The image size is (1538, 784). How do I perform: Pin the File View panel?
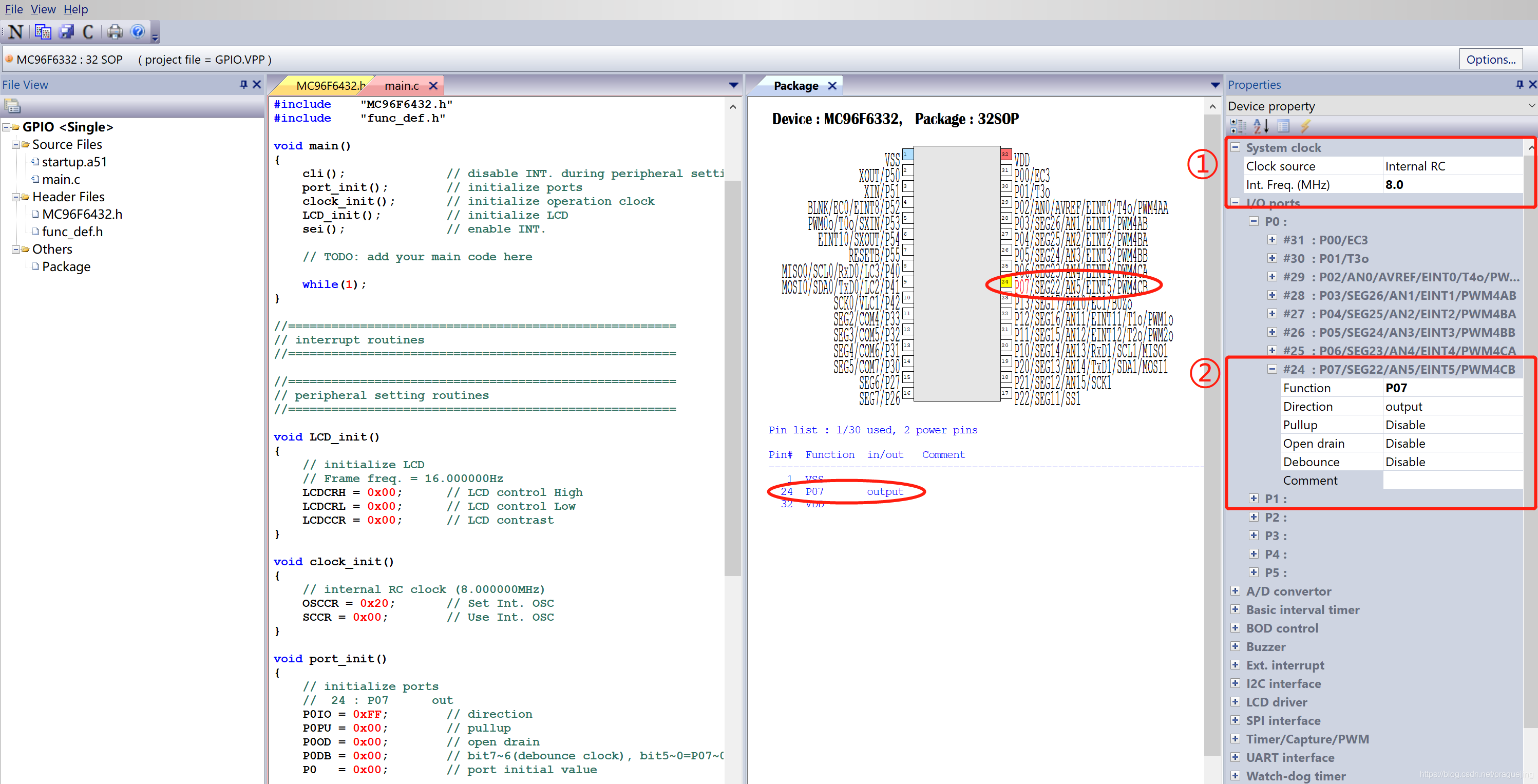[243, 84]
